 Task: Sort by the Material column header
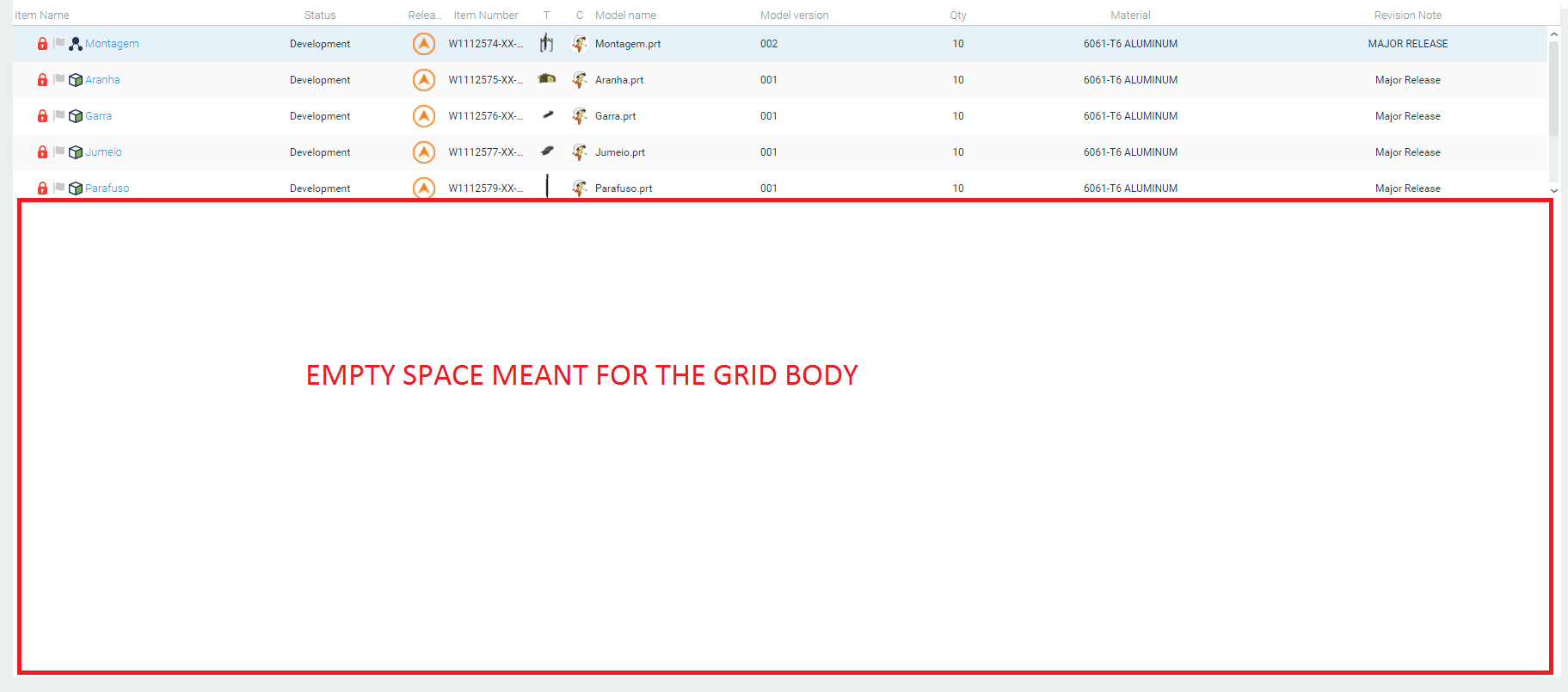pyautogui.click(x=1130, y=15)
